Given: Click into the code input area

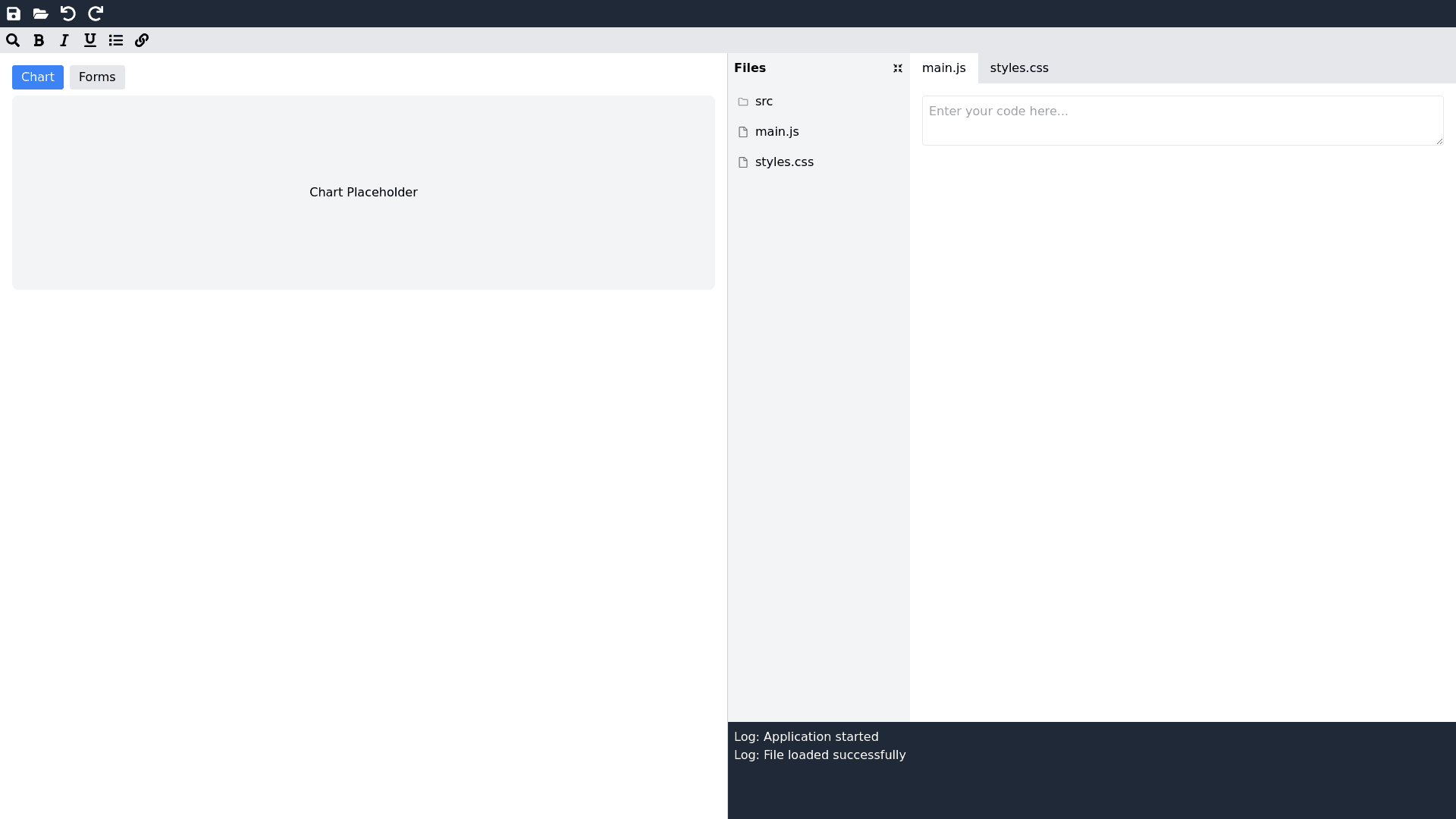Looking at the screenshot, I should tap(1181, 120).
